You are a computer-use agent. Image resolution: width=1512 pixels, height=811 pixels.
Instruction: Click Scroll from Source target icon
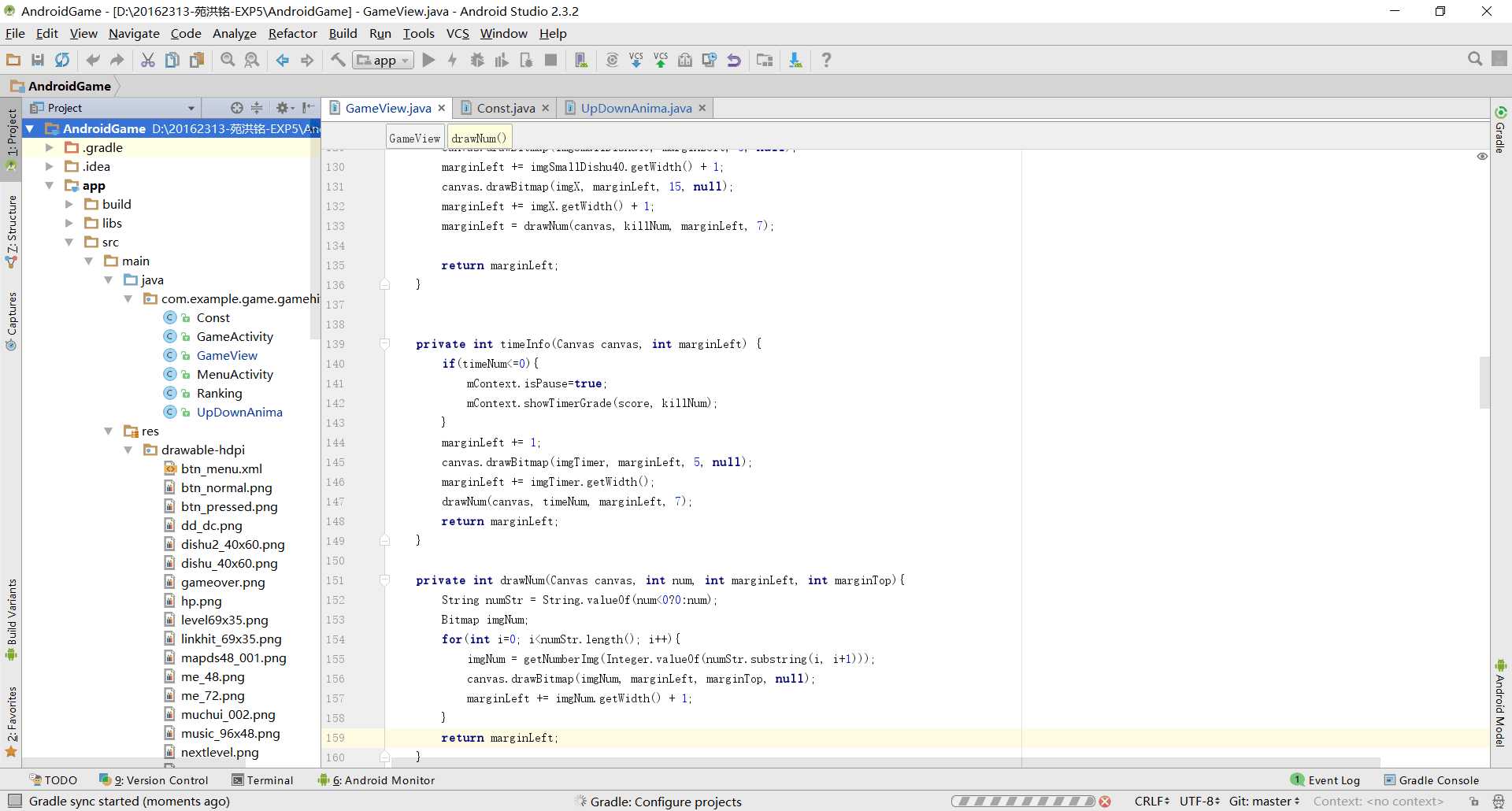coord(236,108)
